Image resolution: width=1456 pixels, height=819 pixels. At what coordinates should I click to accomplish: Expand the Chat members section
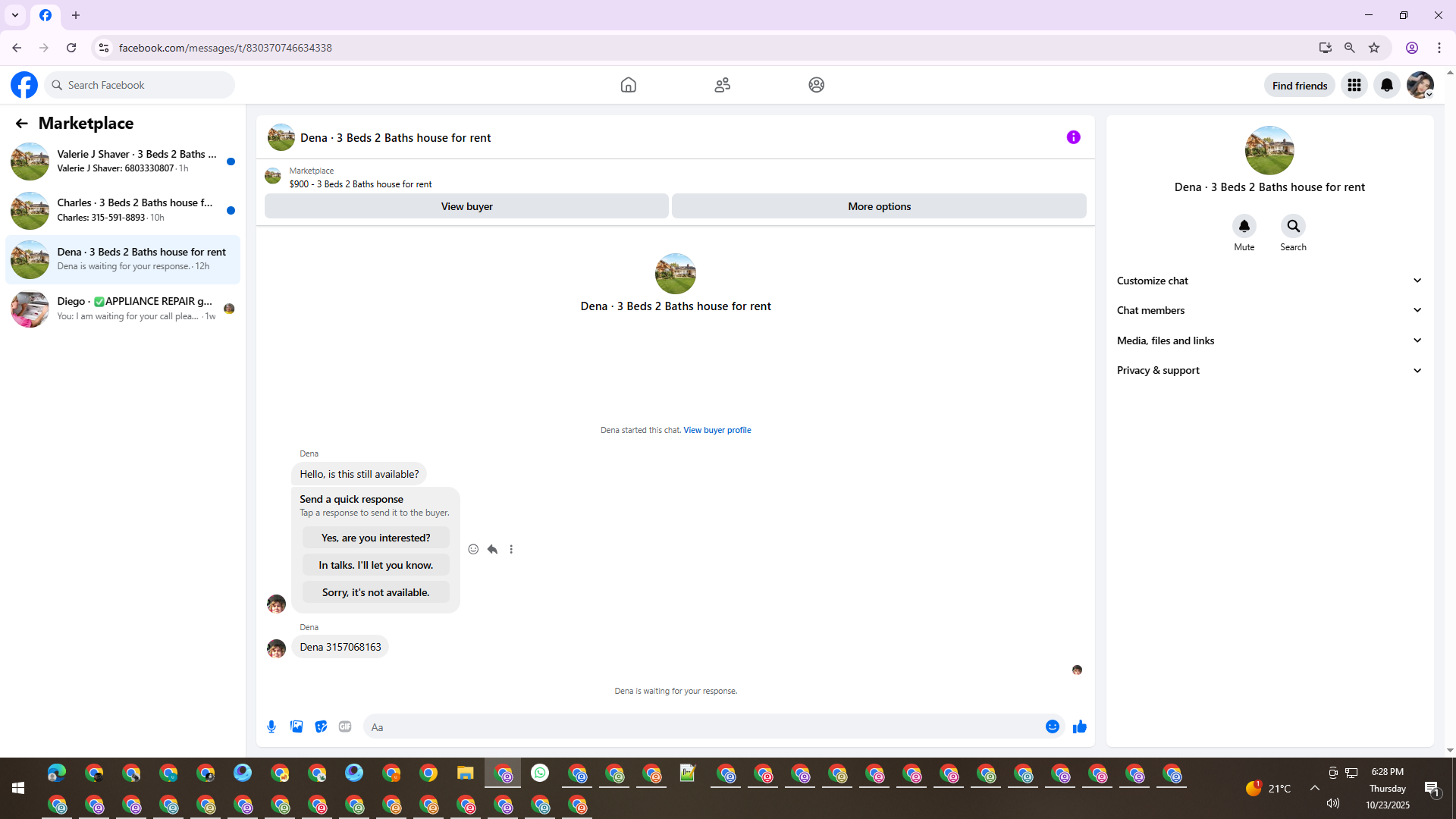tap(1269, 310)
